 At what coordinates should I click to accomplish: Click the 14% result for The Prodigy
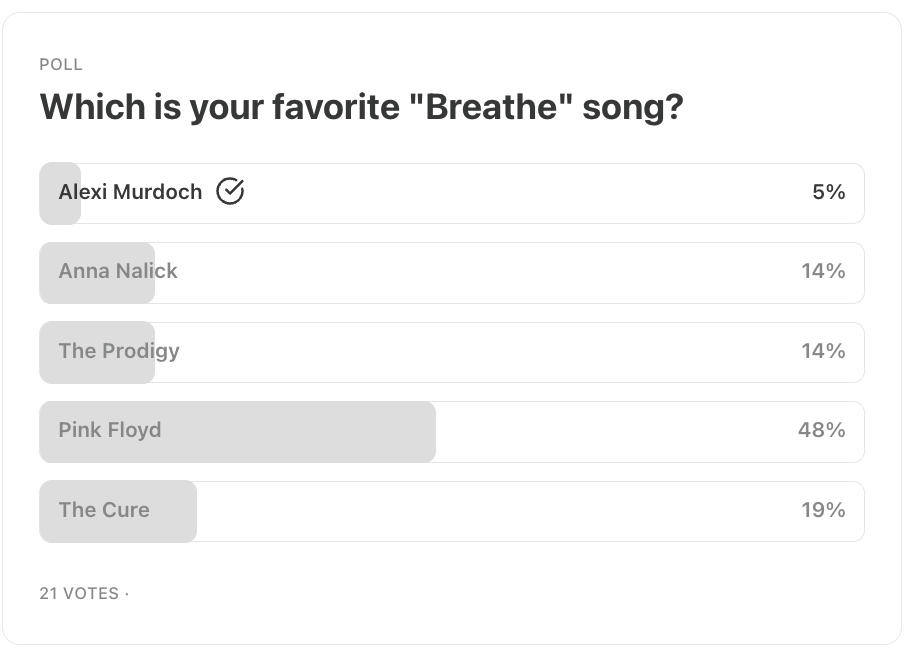(x=823, y=351)
